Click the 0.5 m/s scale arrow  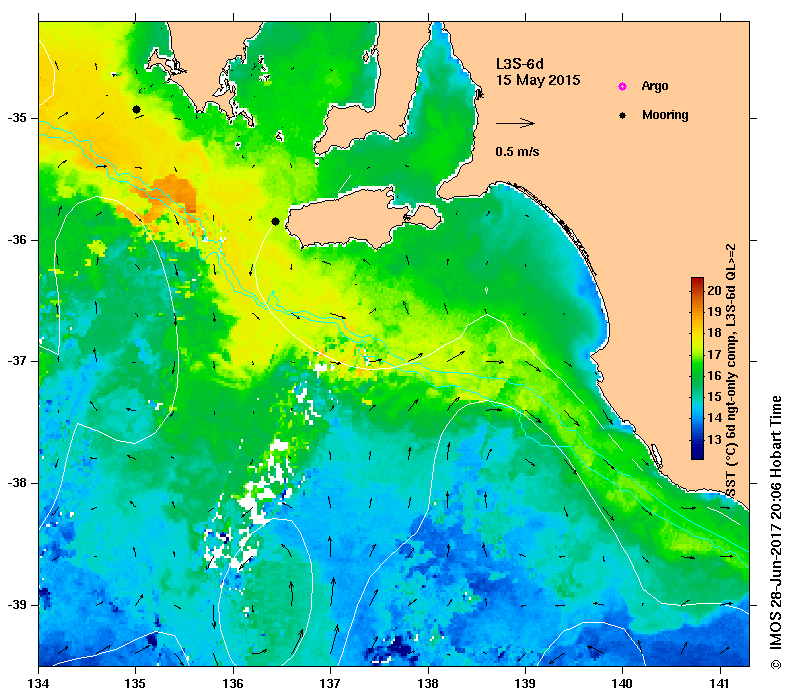515,123
